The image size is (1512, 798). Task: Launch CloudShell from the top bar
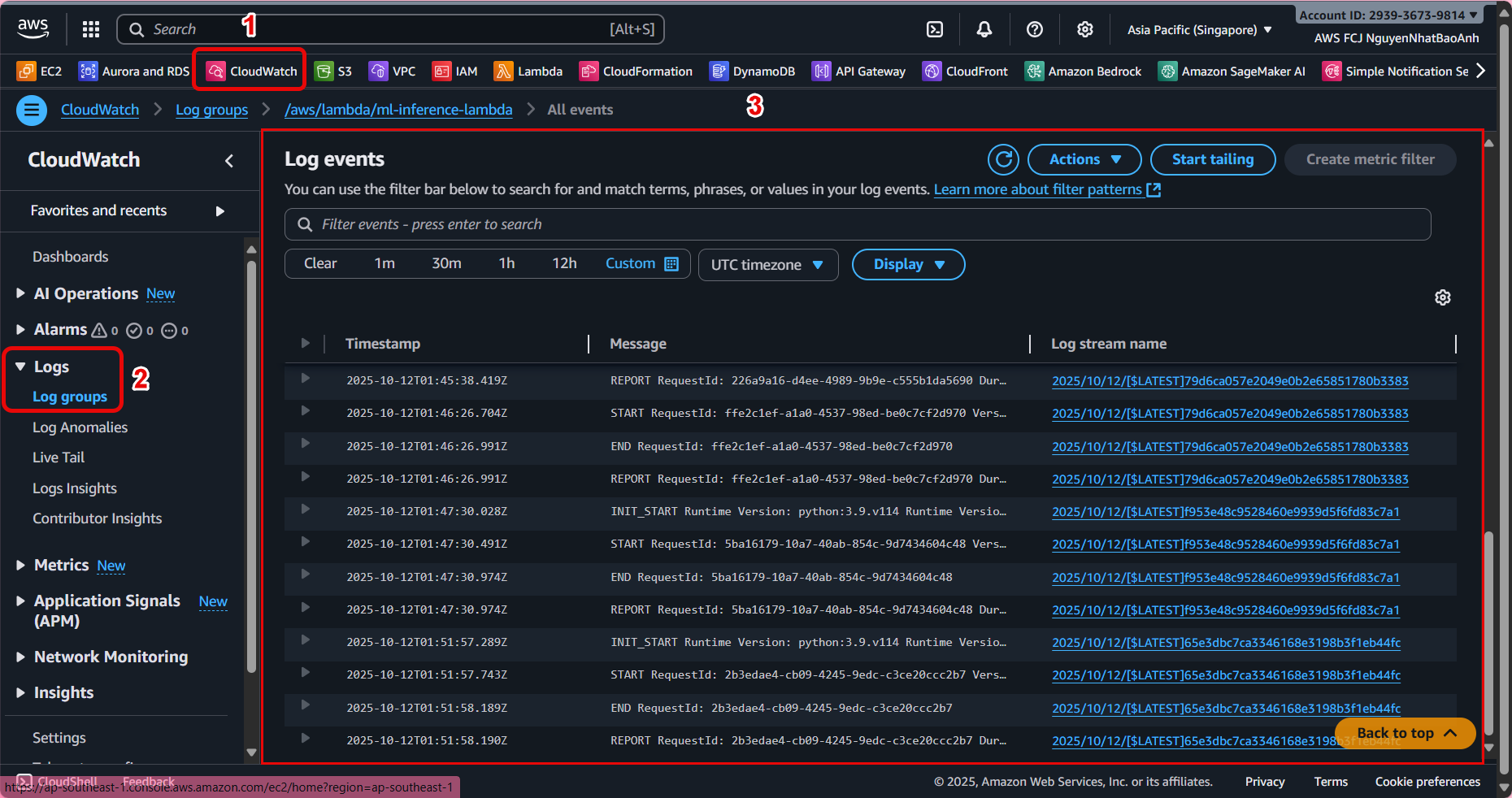[935, 30]
